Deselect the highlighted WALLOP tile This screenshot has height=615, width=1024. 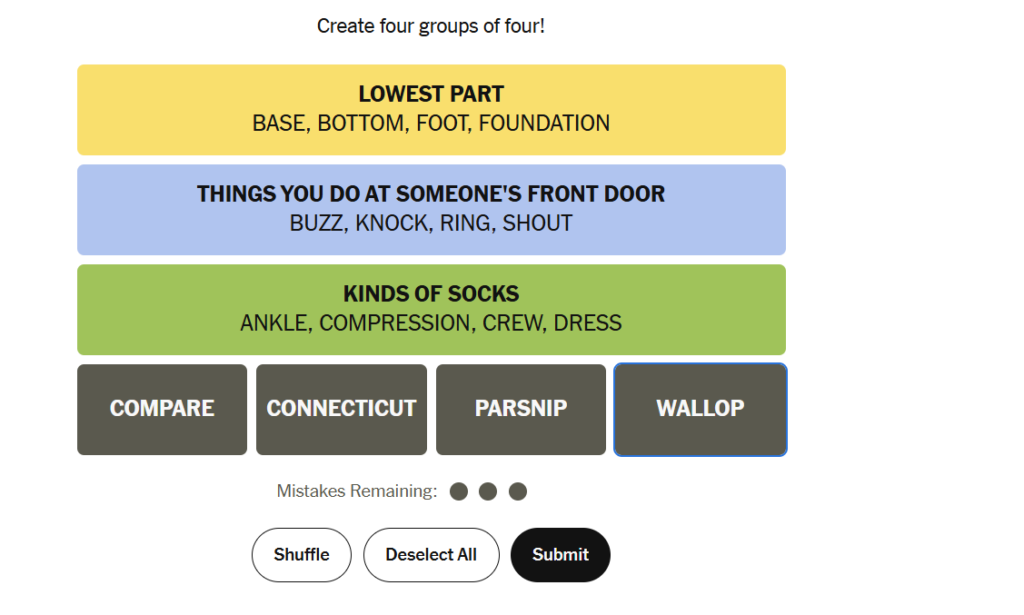701,409
